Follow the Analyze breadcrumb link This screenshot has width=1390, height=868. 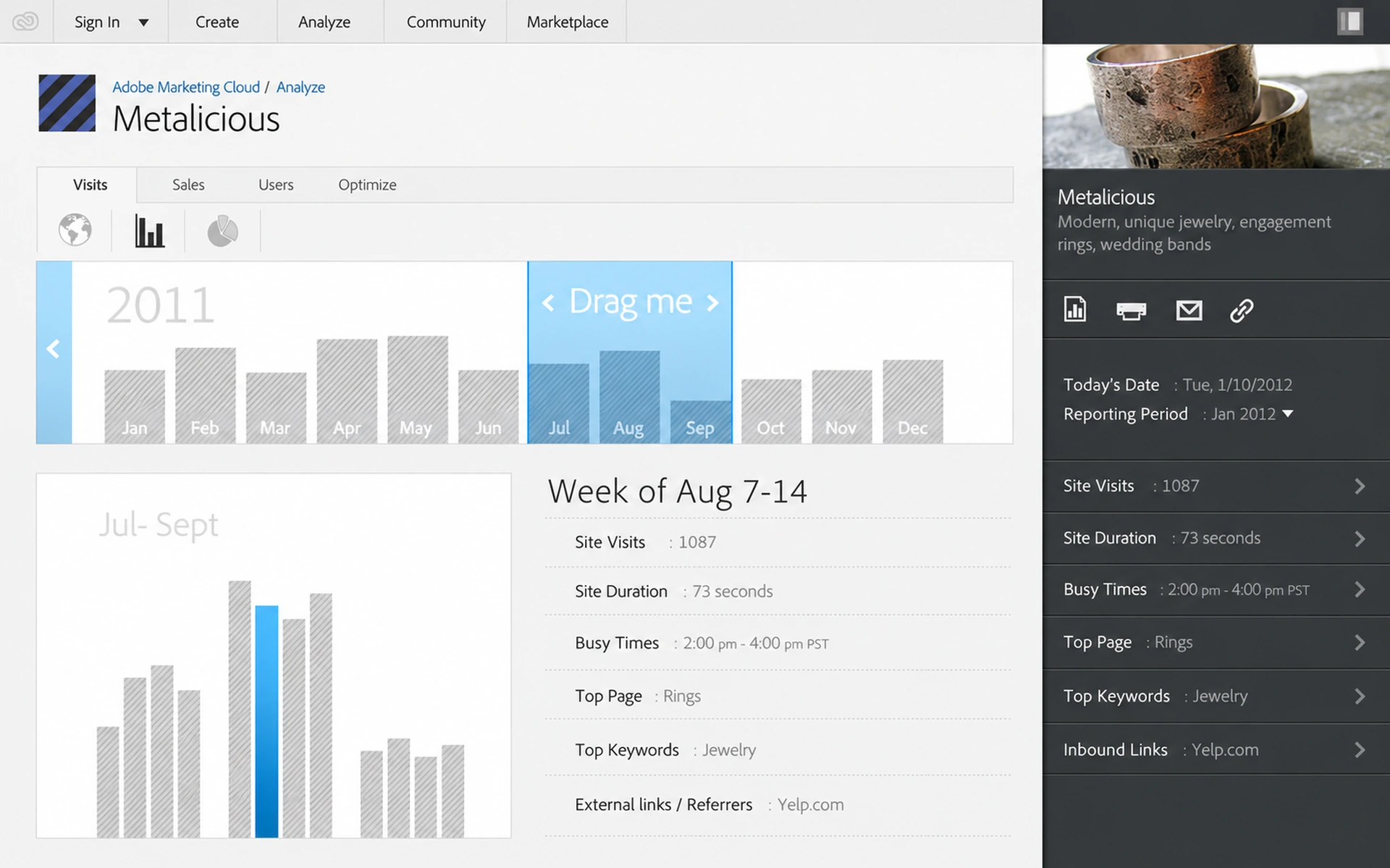300,87
